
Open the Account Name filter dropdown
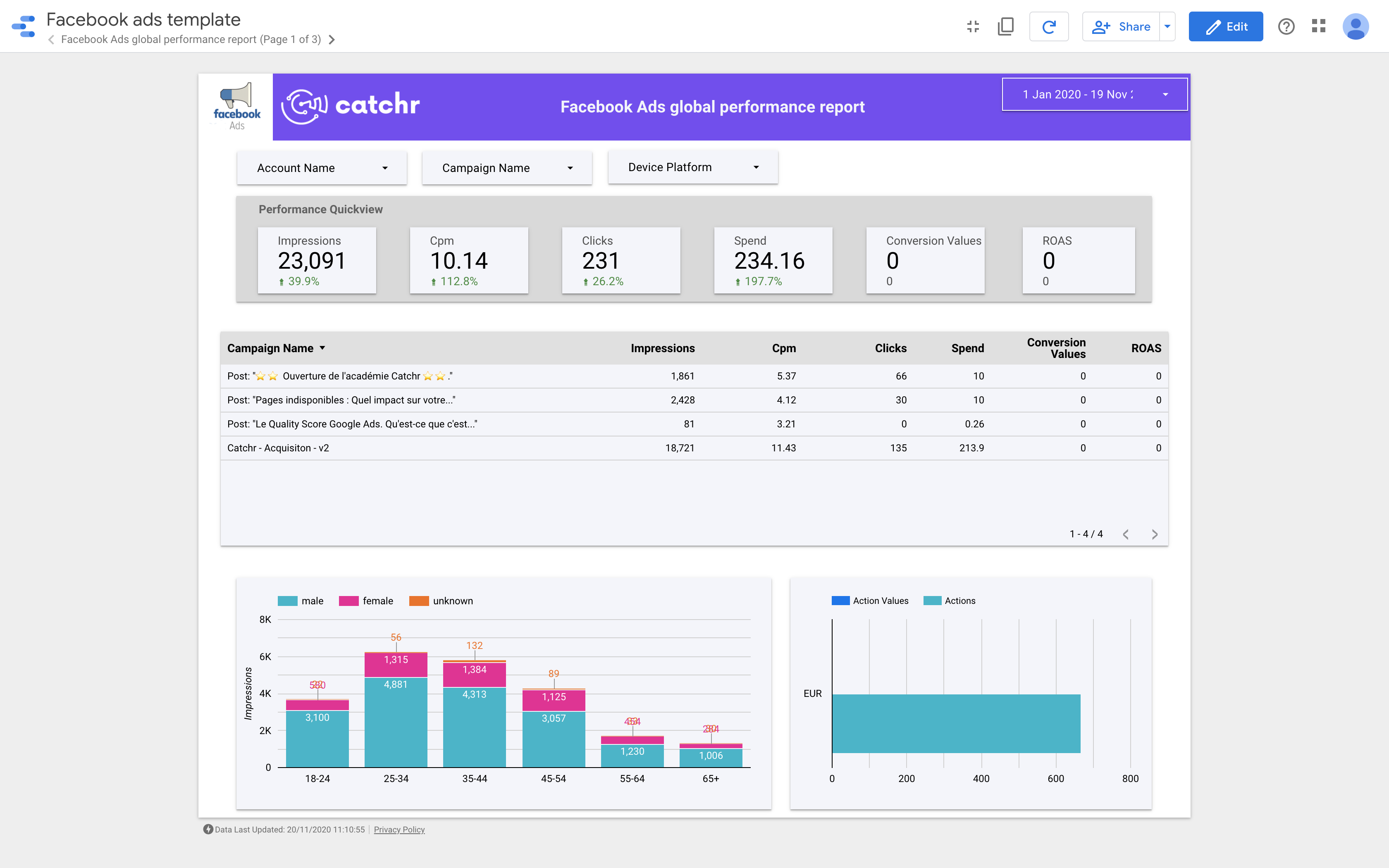click(x=322, y=168)
